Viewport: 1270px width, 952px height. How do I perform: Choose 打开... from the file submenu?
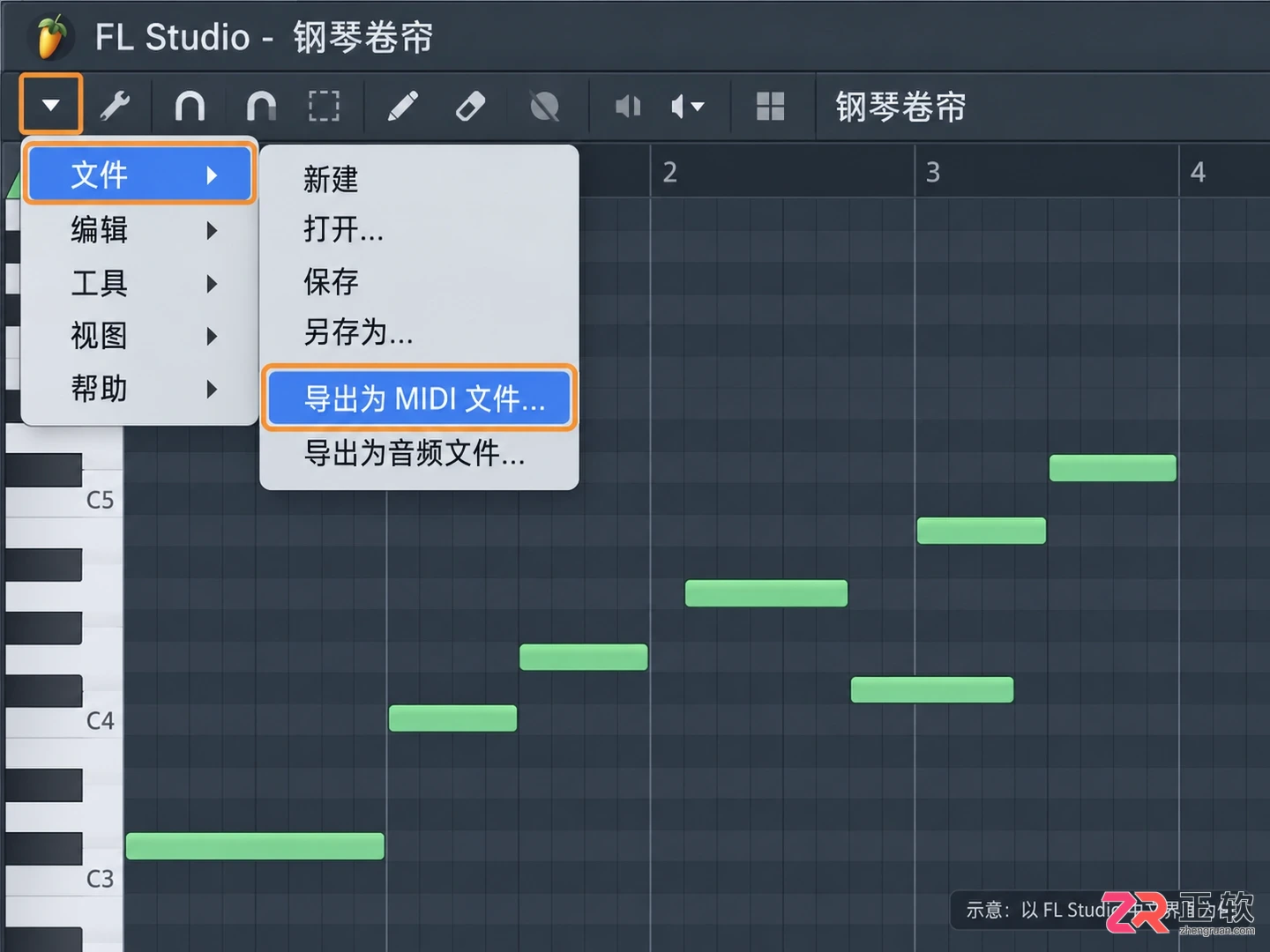tap(419, 229)
